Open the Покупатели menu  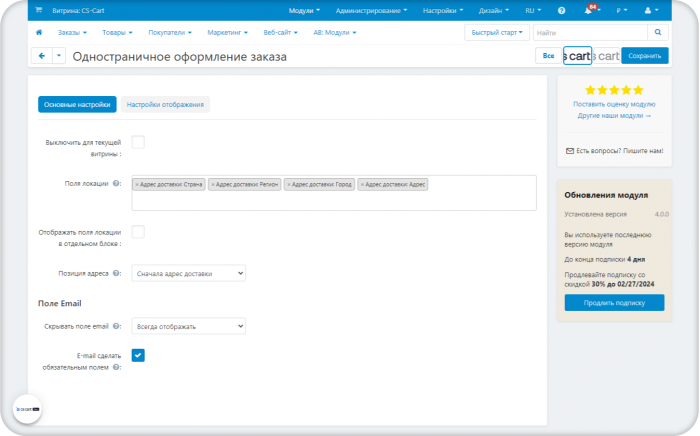click(x=170, y=32)
